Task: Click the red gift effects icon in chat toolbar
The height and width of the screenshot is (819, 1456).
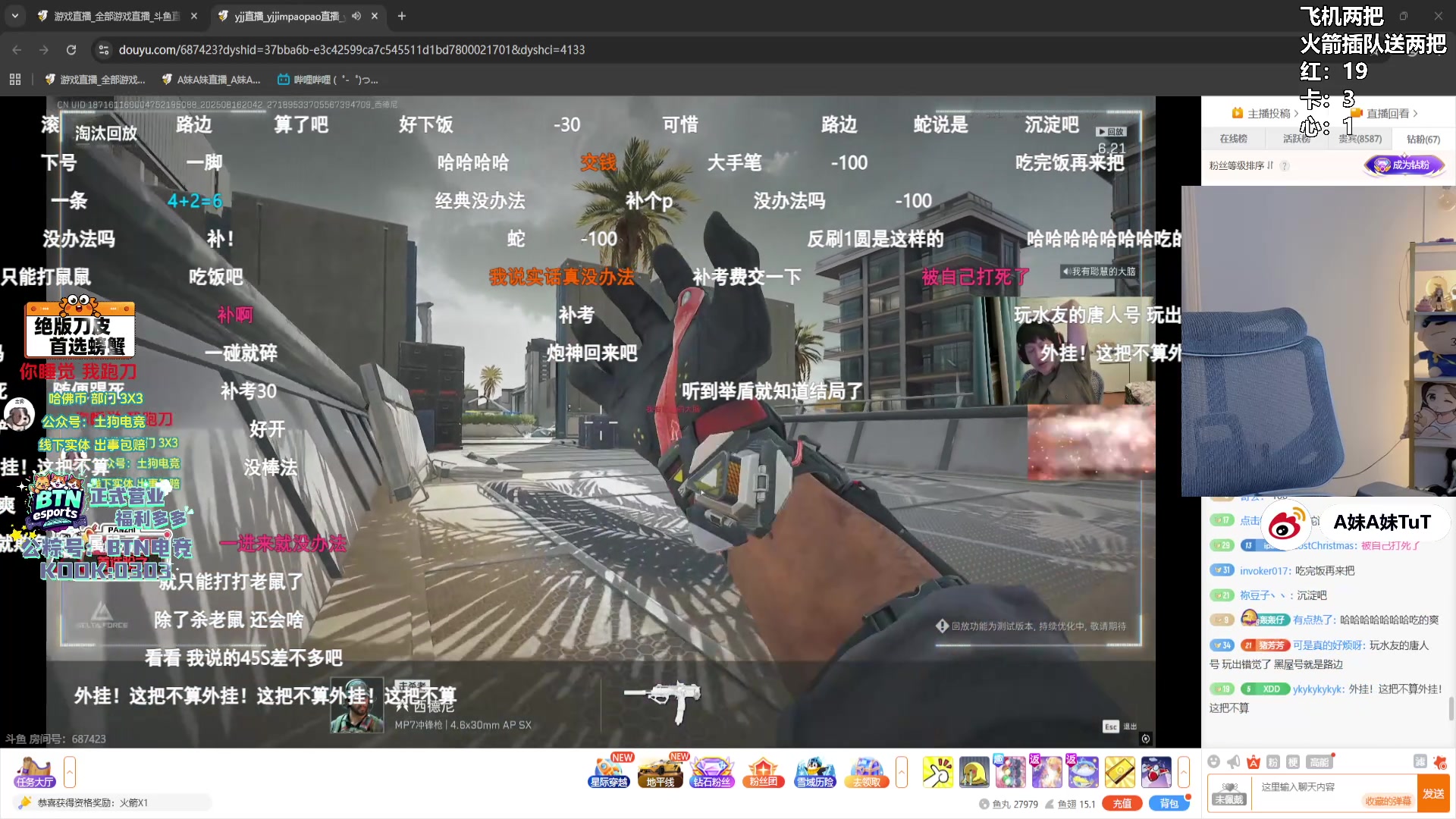Action: (x=1440, y=761)
